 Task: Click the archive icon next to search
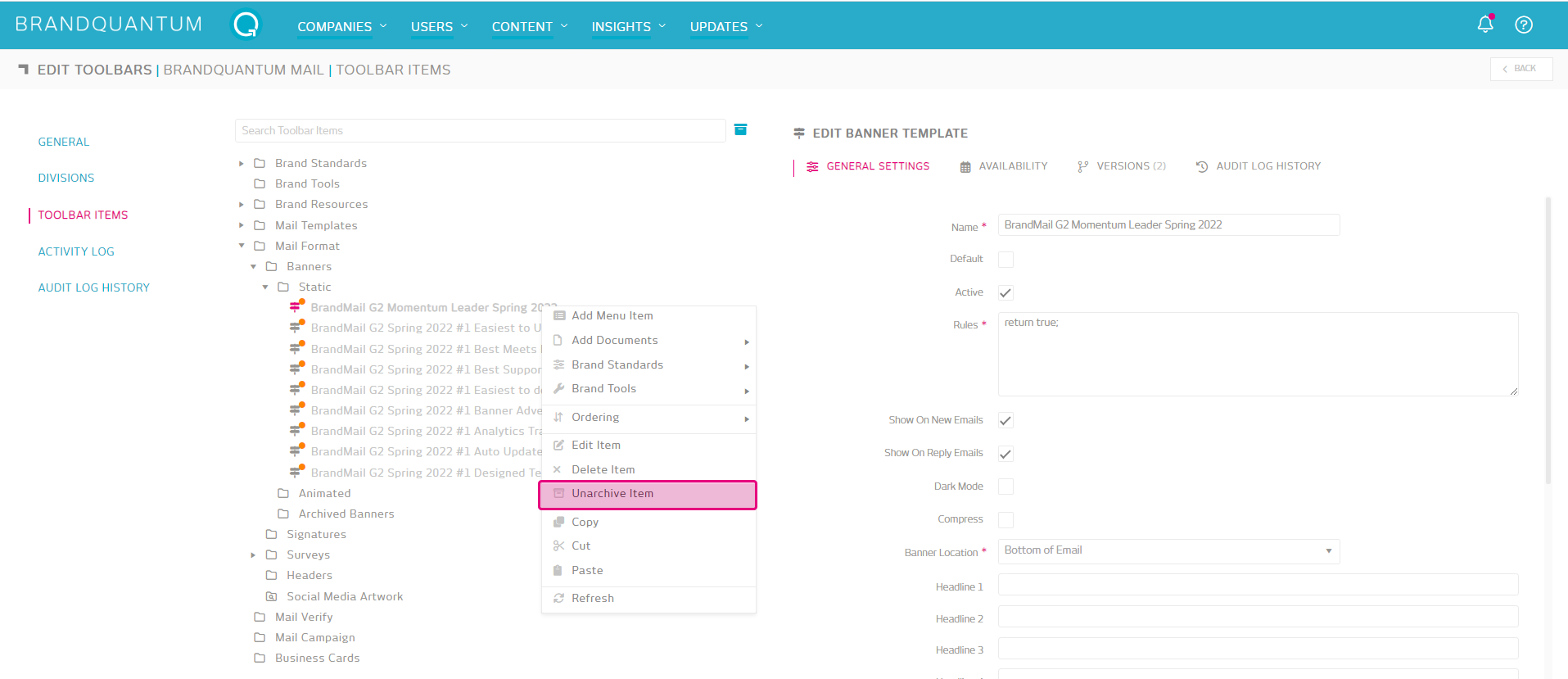coord(740,129)
